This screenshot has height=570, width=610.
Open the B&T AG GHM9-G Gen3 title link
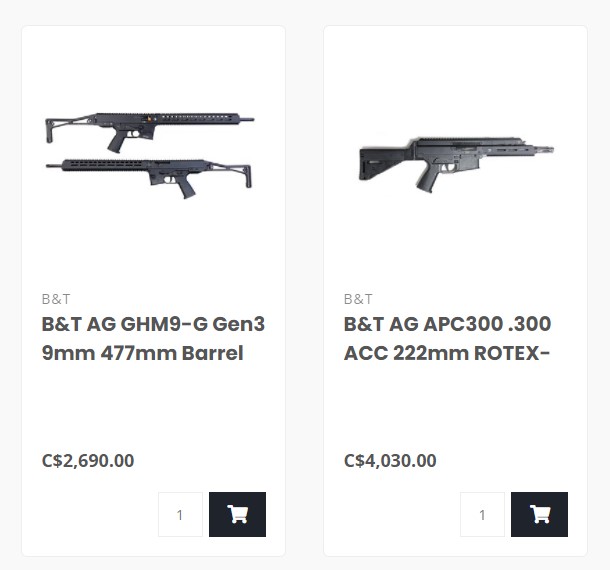point(153,325)
